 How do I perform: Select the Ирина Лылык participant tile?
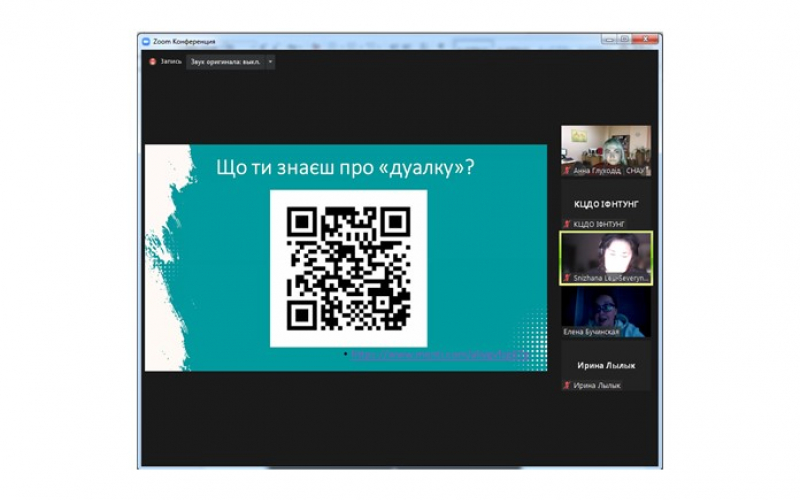(606, 366)
